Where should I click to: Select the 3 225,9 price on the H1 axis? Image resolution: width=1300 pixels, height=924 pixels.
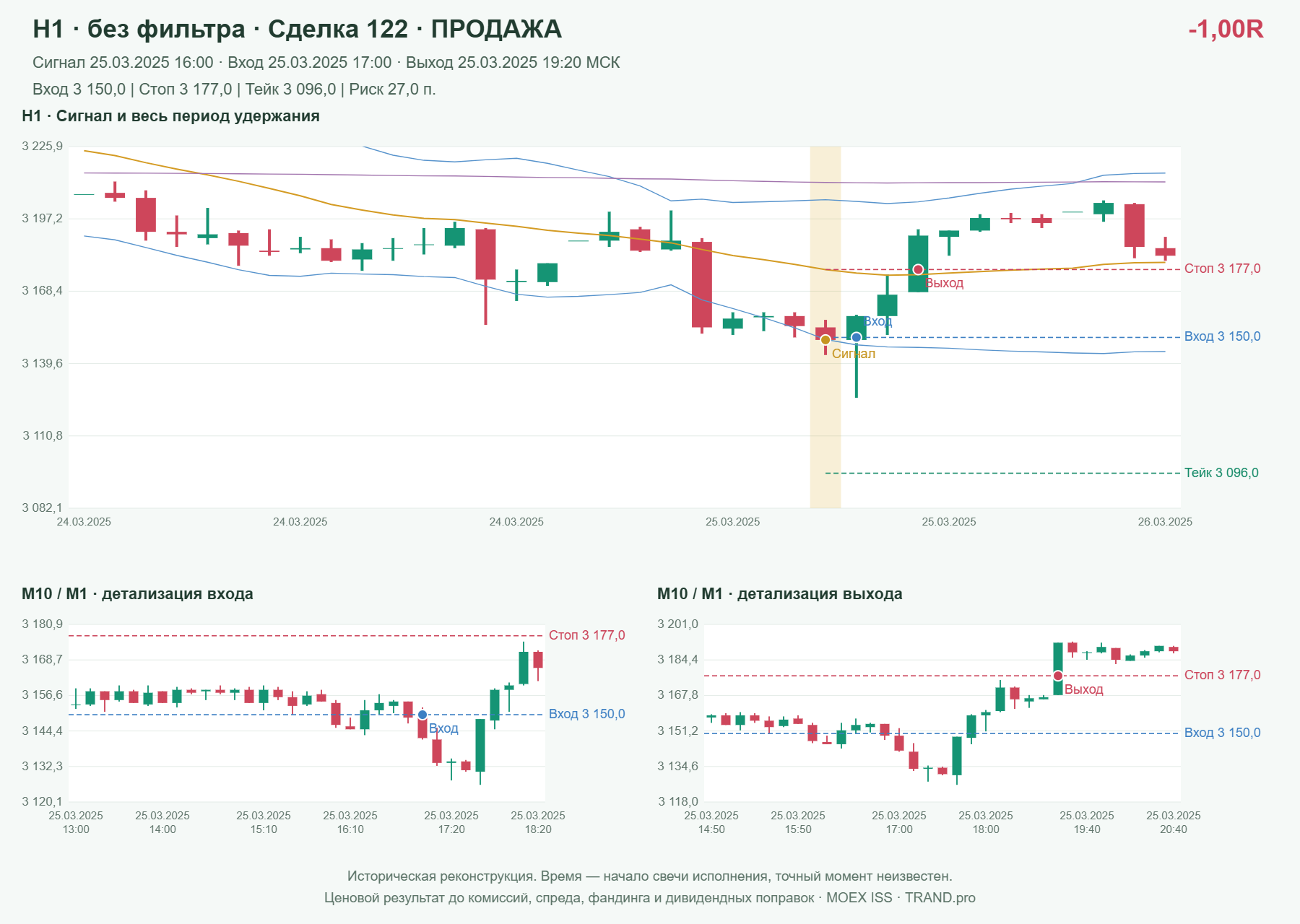(x=43, y=147)
